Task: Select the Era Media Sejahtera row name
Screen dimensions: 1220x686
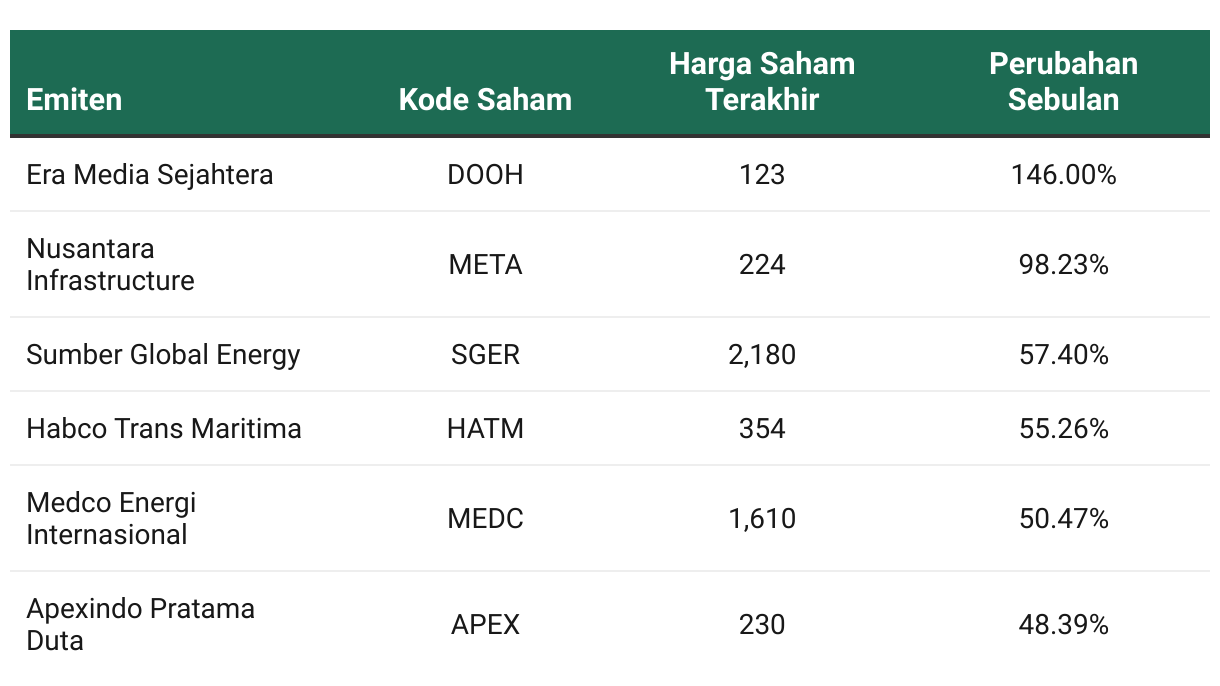Action: [150, 175]
